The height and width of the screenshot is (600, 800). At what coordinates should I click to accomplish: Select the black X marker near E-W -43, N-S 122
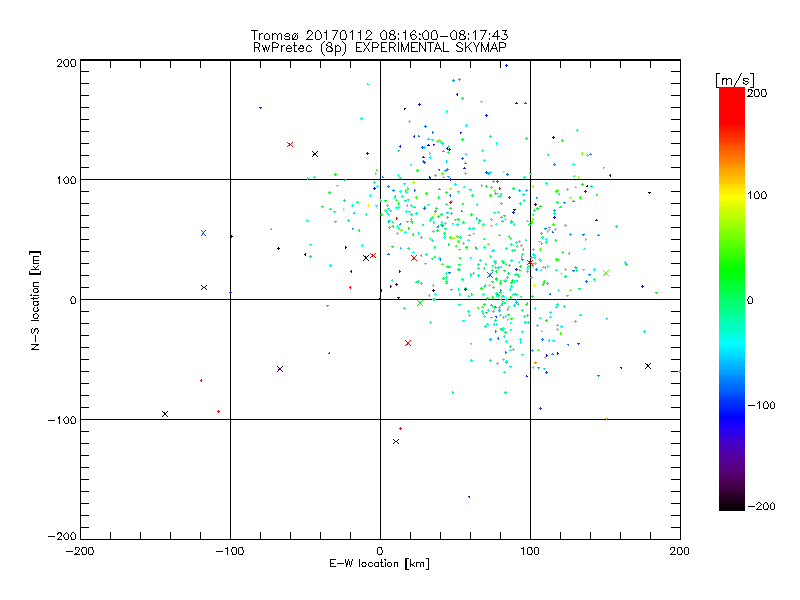click(315, 154)
